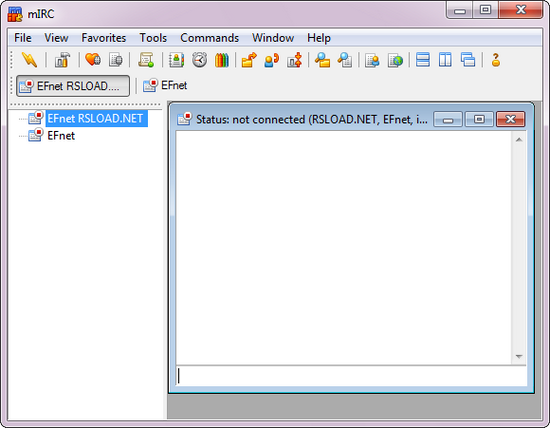The image size is (550, 428).
Task: Click the DCC Chat phone icon
Action: click(271, 60)
